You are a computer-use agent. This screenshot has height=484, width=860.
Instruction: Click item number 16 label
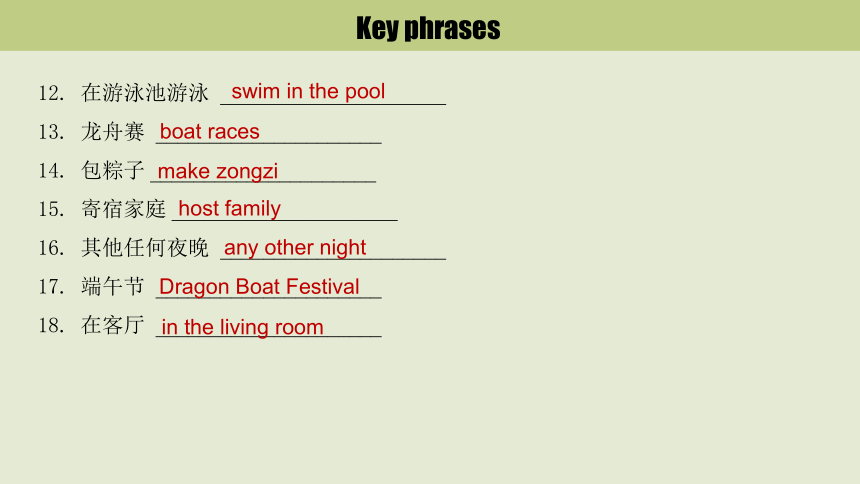point(51,248)
